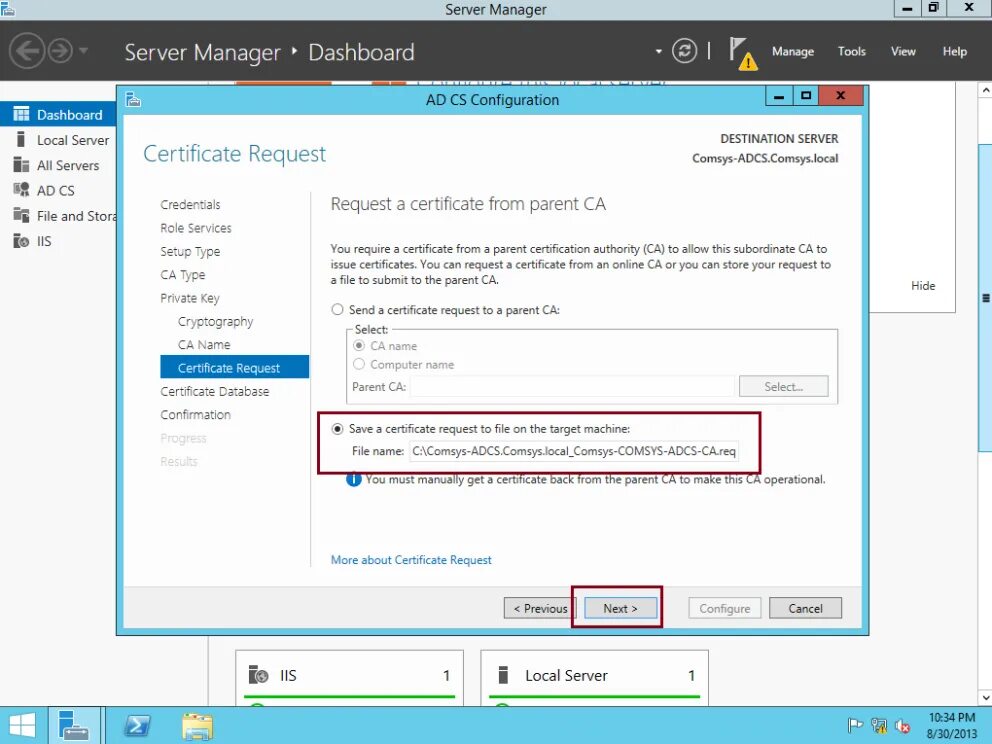
Task: Open the Local Server tile on the dashboard
Action: click(x=594, y=678)
